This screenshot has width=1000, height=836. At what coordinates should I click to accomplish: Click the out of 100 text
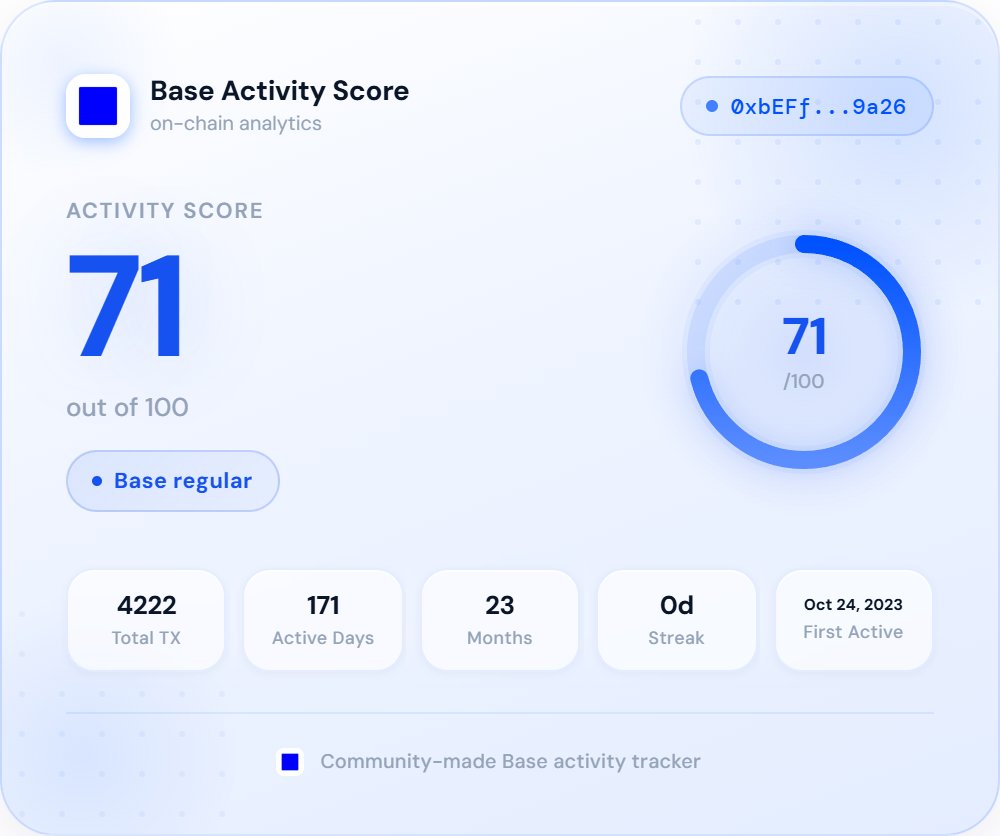tap(128, 407)
